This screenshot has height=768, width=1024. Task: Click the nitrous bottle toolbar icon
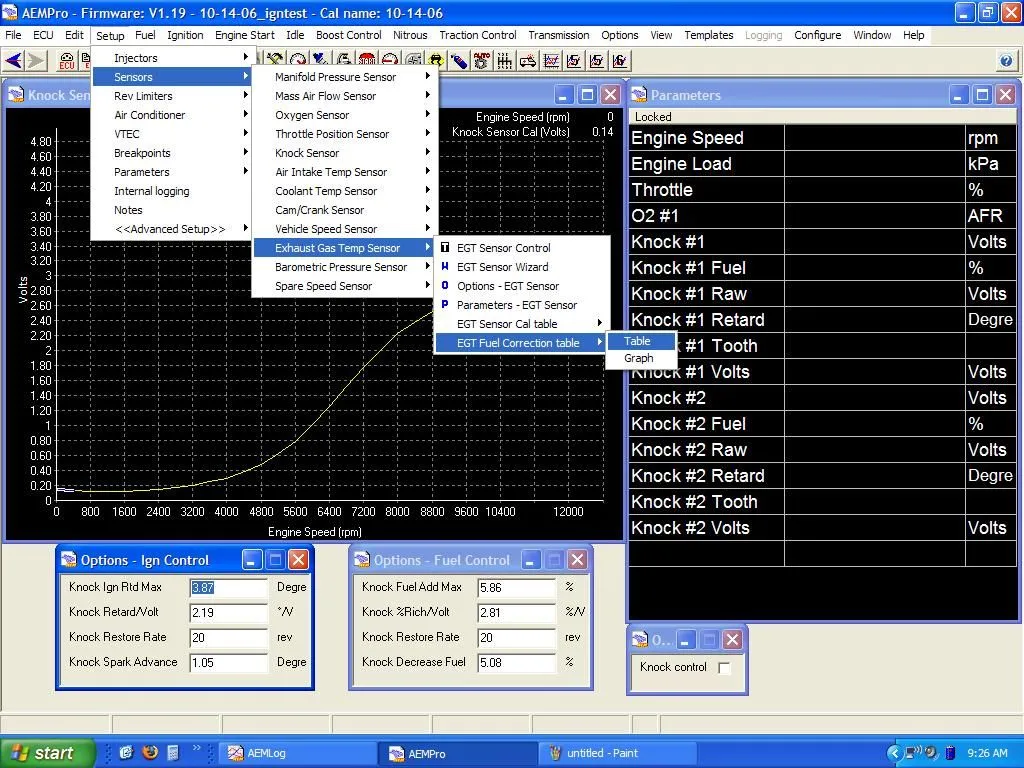[459, 61]
